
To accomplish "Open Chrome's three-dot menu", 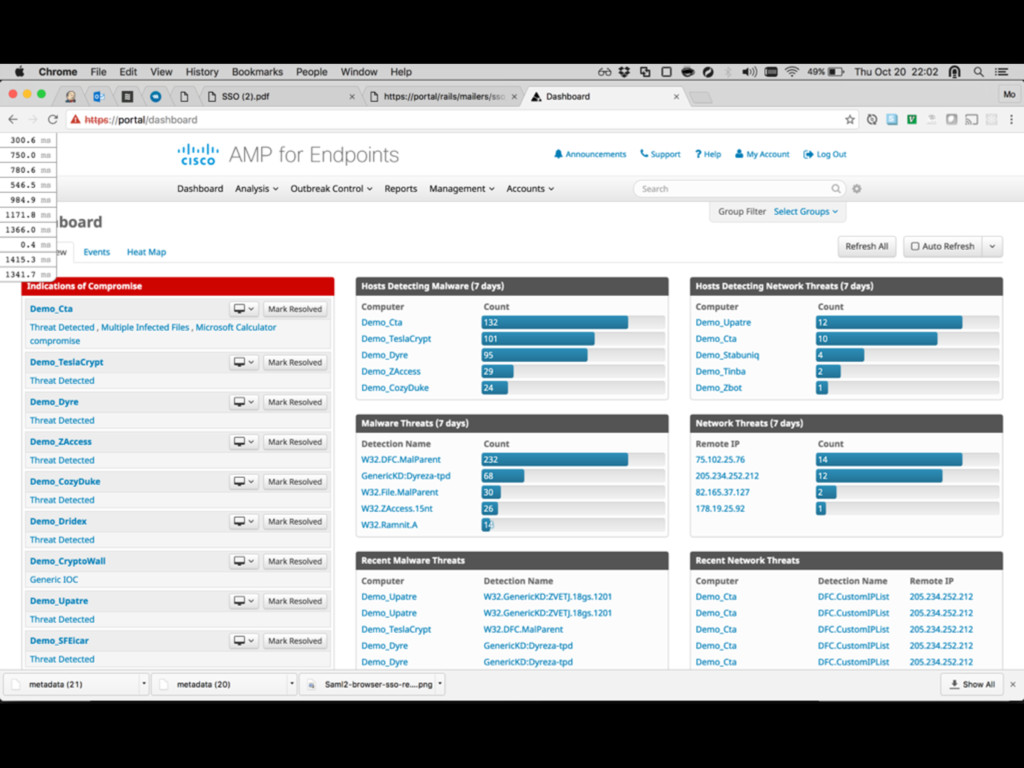I will [x=1012, y=120].
